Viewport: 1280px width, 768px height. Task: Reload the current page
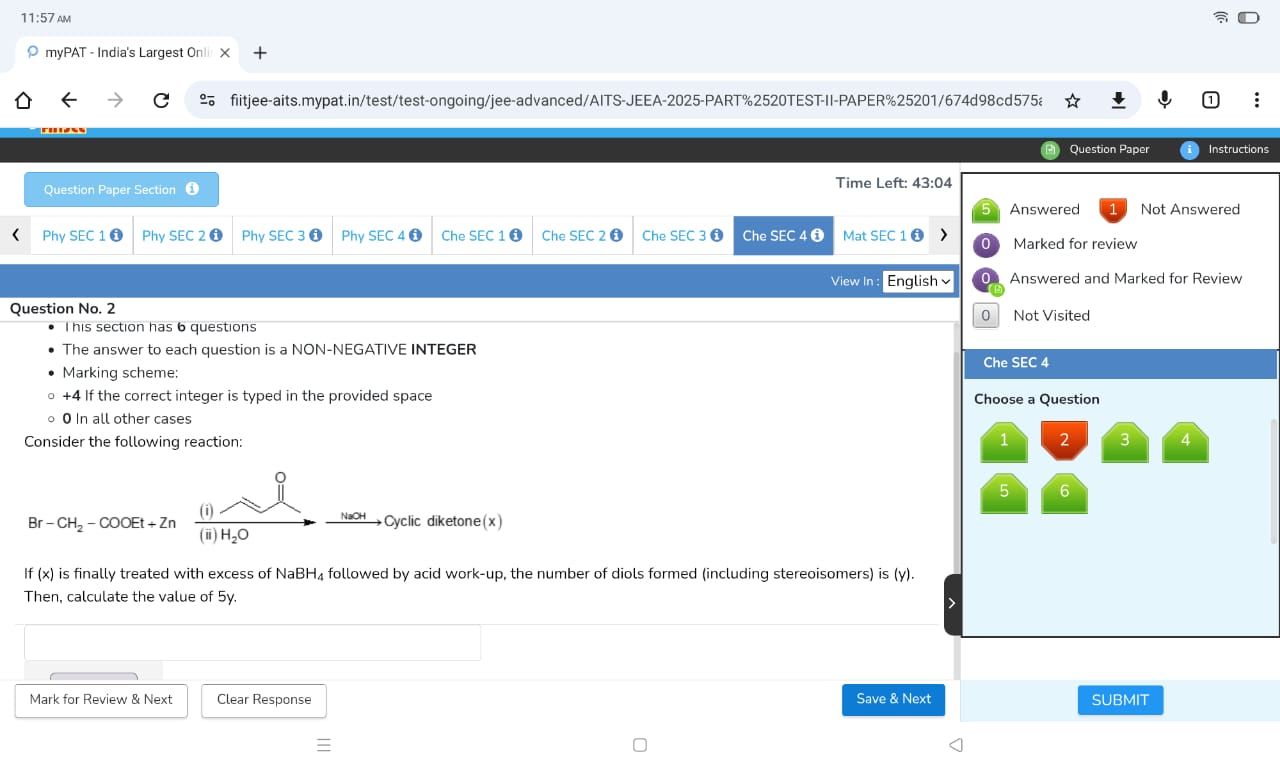[160, 100]
